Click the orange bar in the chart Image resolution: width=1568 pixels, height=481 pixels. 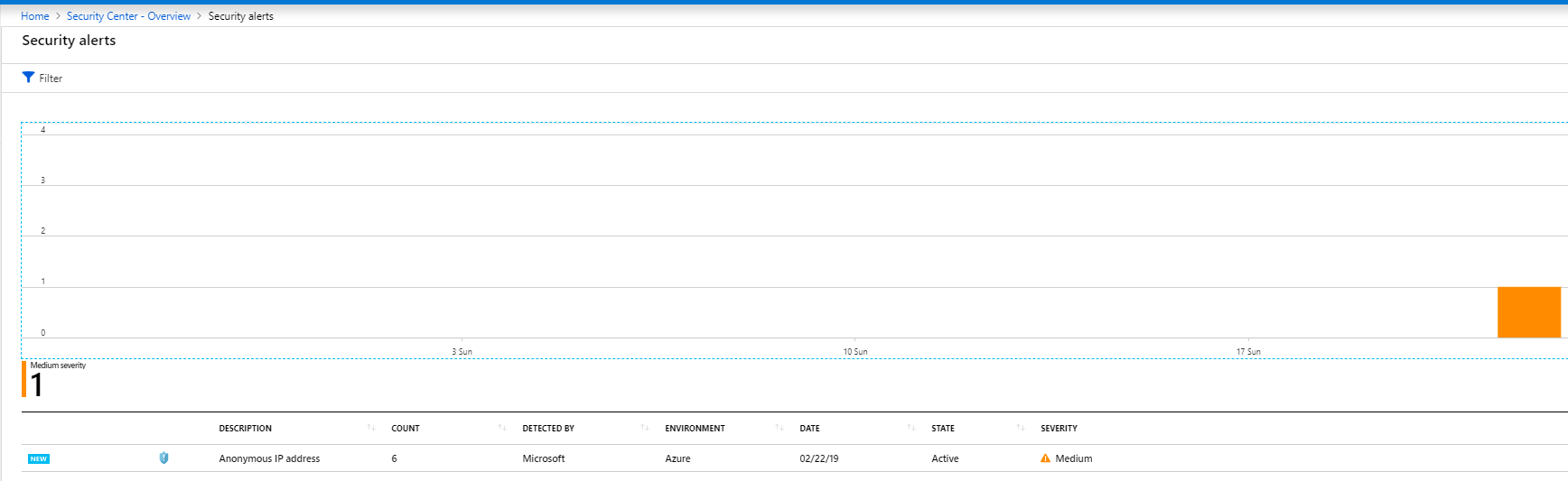(1528, 312)
